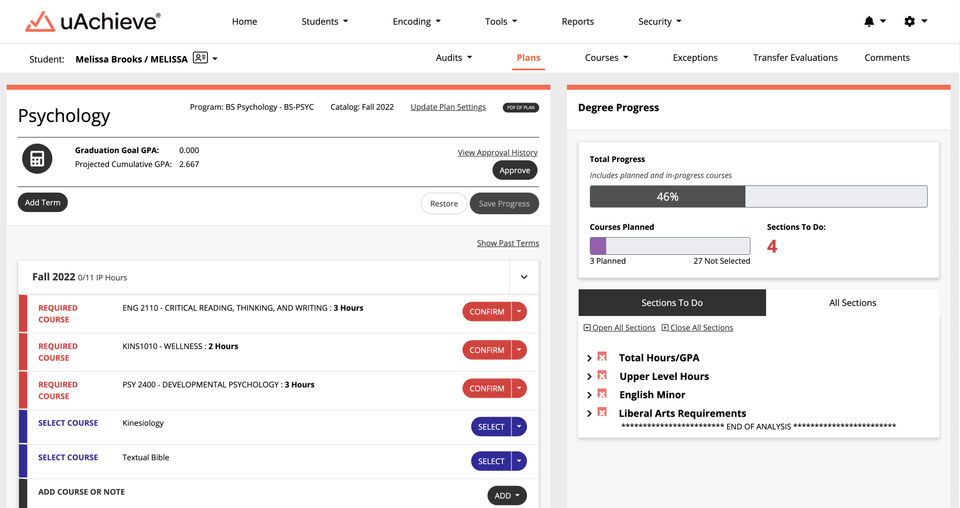The height and width of the screenshot is (508, 960).
Task: Go to the Home page
Action: 244,21
